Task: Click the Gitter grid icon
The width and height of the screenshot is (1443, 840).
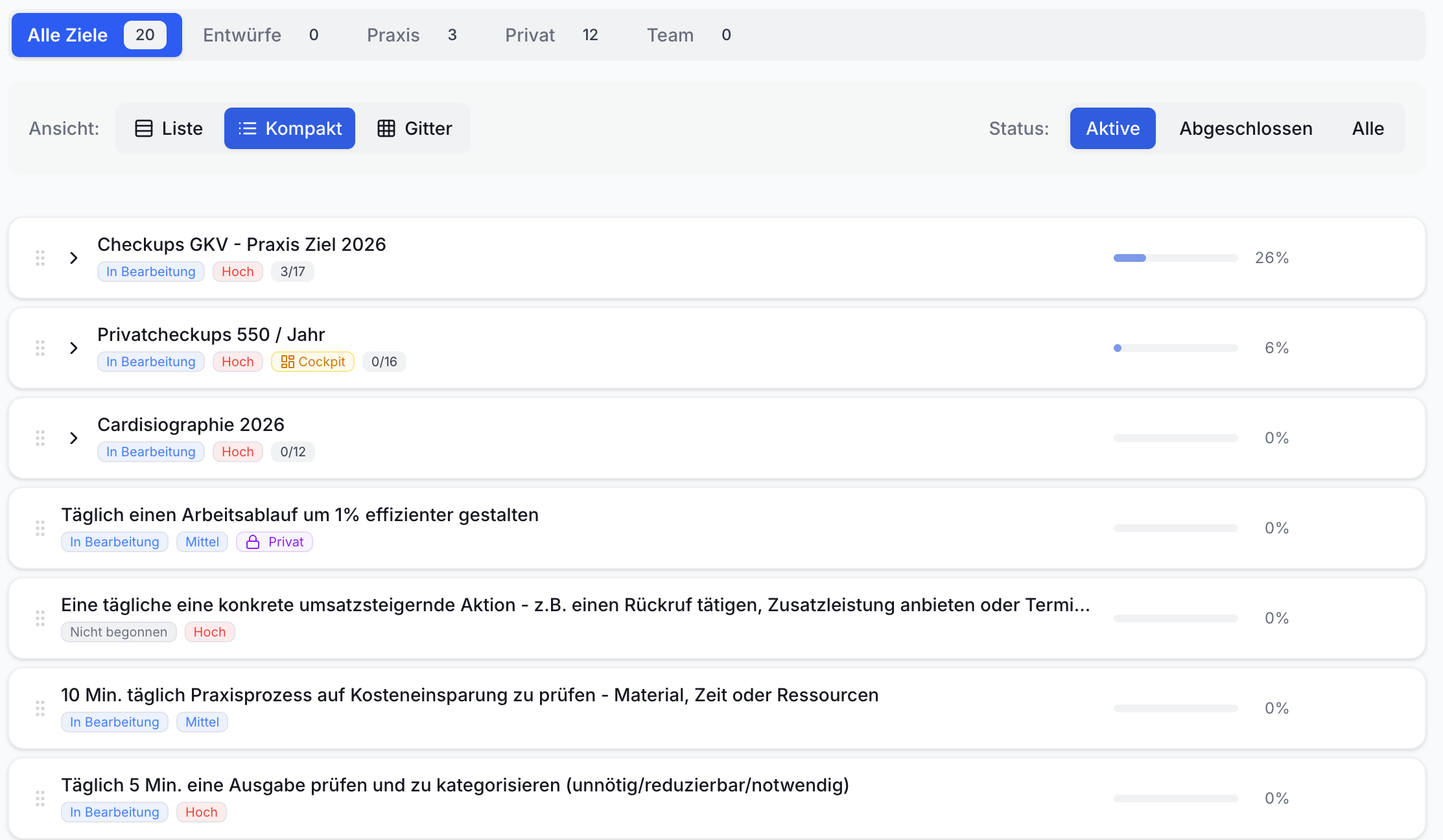Action: click(386, 128)
